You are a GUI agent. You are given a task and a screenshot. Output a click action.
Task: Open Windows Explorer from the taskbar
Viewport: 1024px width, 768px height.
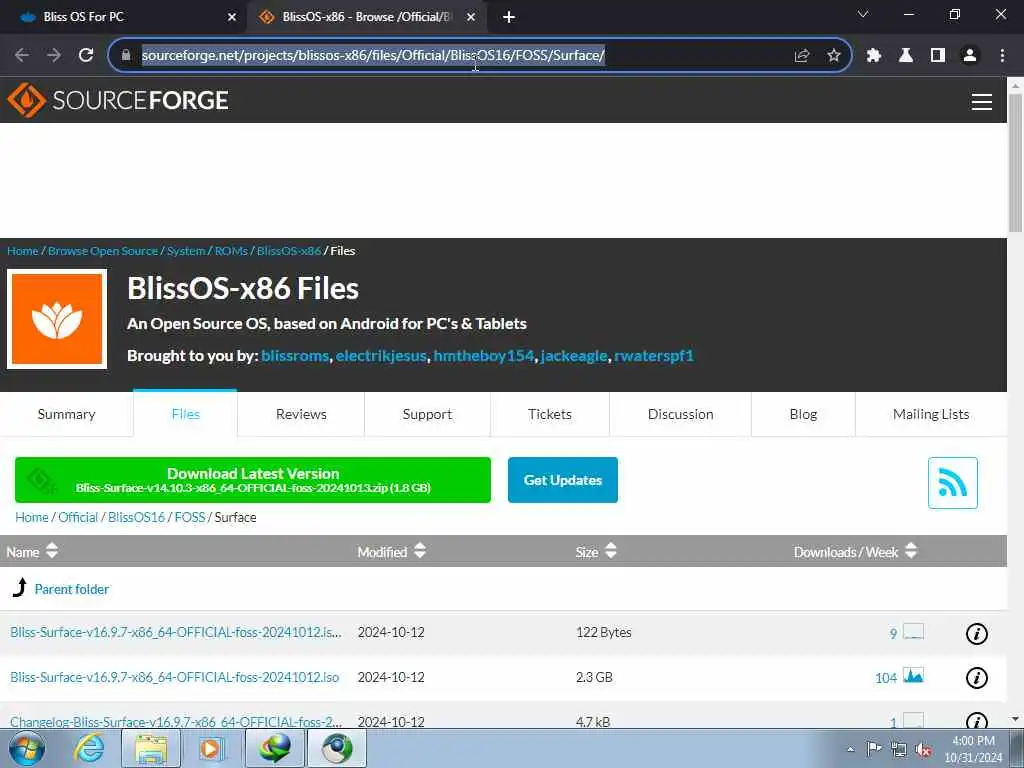pos(151,748)
